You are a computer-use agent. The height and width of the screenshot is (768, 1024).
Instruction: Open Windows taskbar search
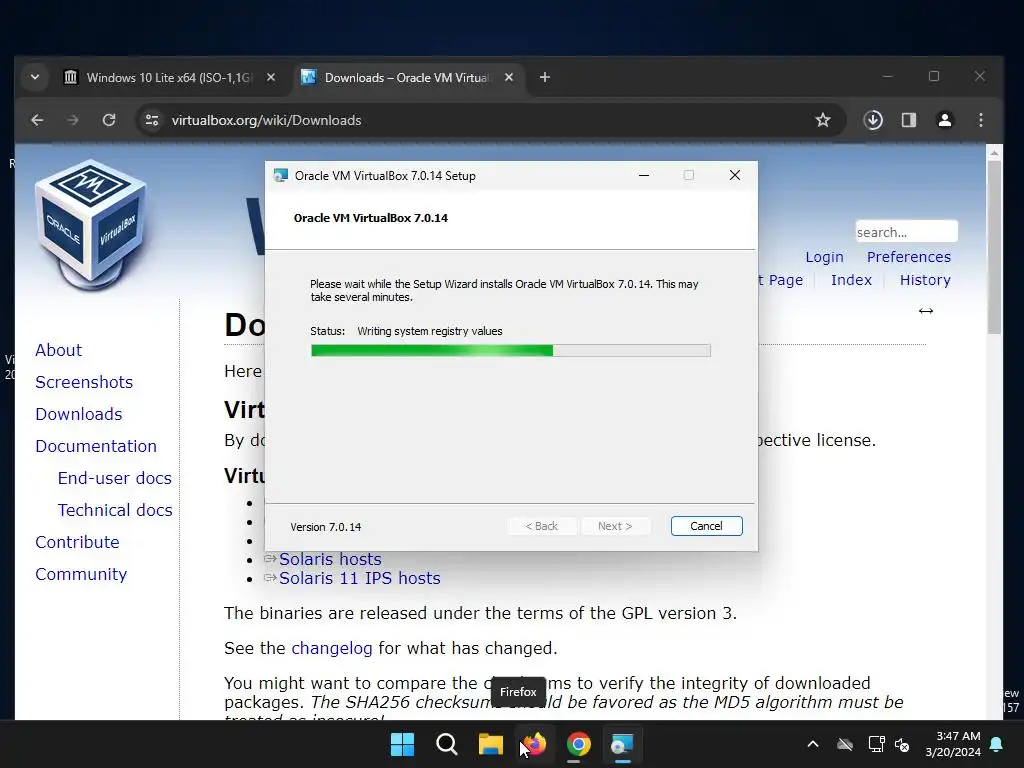coord(447,744)
